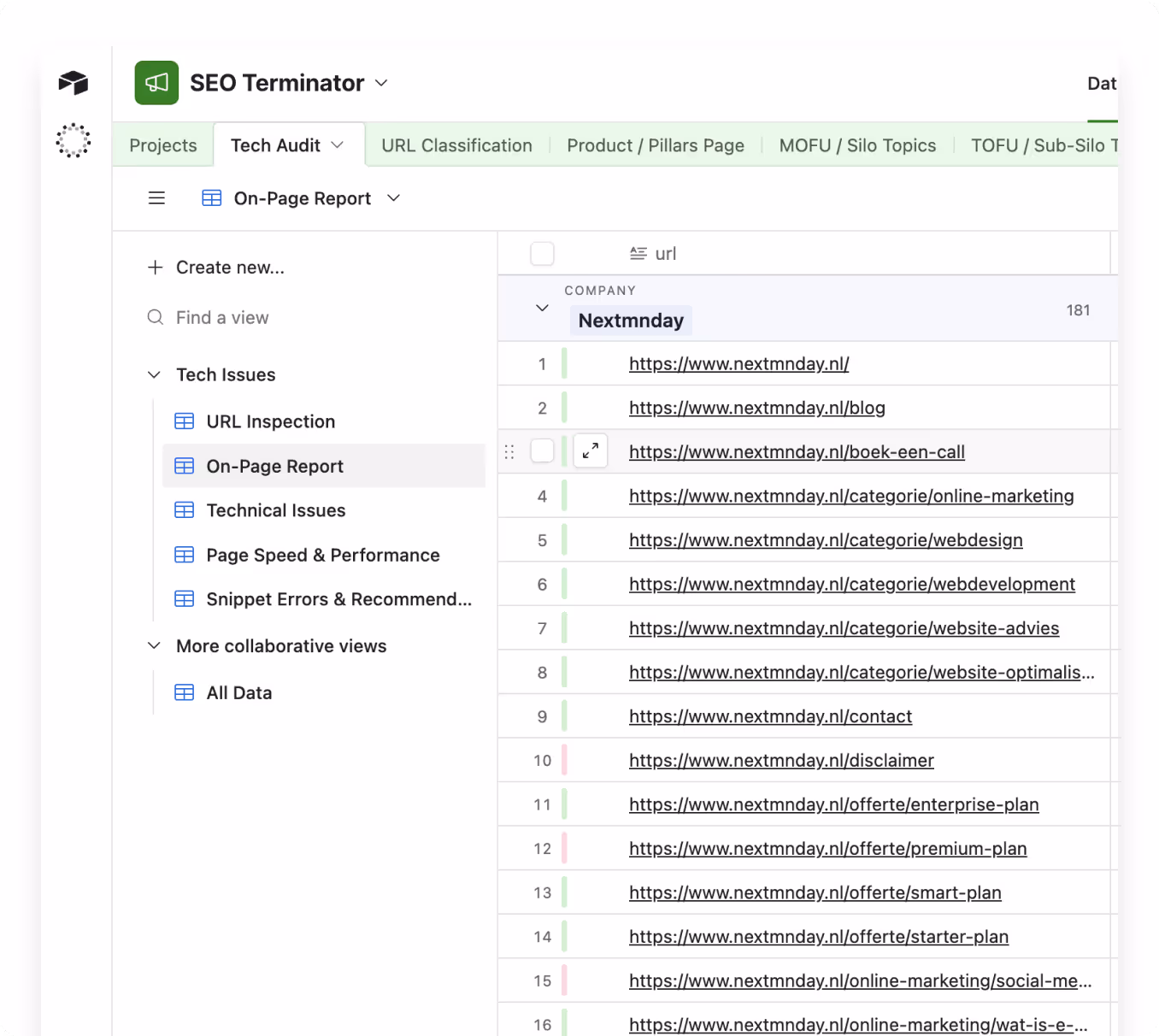Click the Data tab at top right
Image resolution: width=1159 pixels, height=1036 pixels.
pos(1102,83)
